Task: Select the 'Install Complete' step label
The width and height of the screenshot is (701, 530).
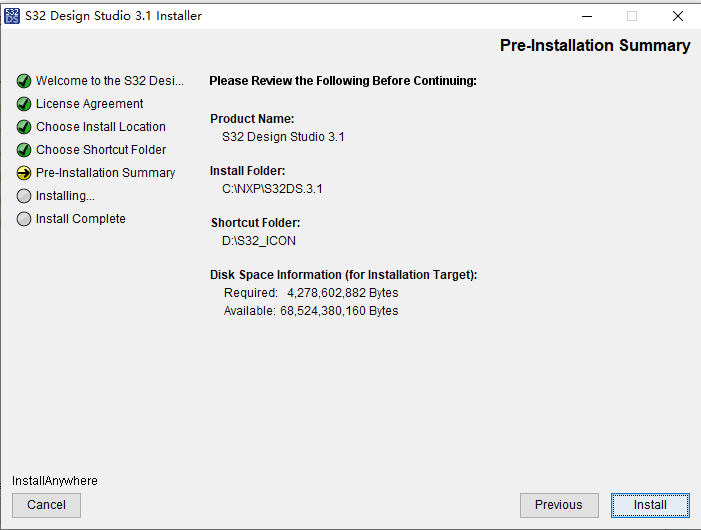Action: point(80,219)
